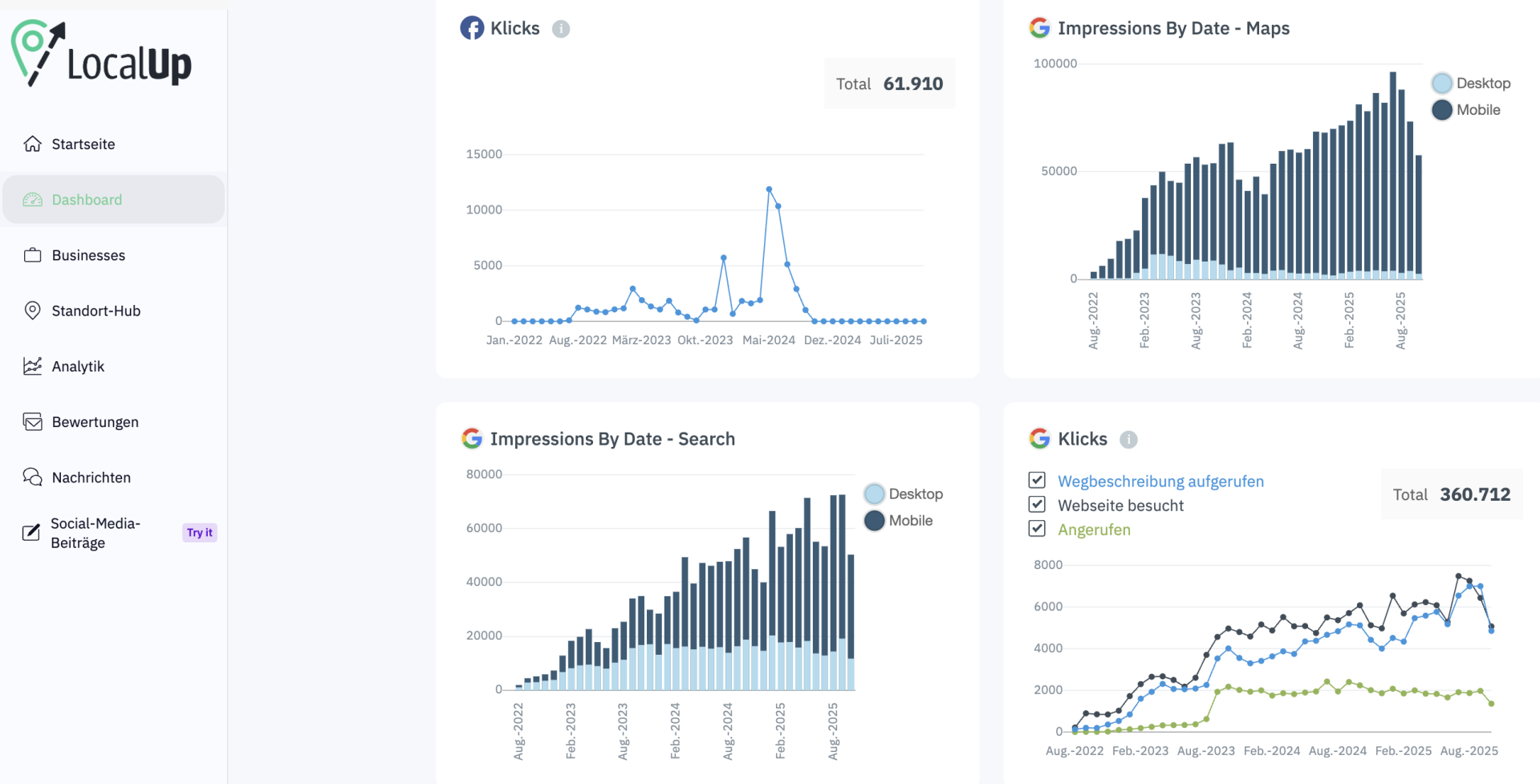The height and width of the screenshot is (784, 1540).
Task: Click the Nachrichten chat bubble icon
Action: 32,477
